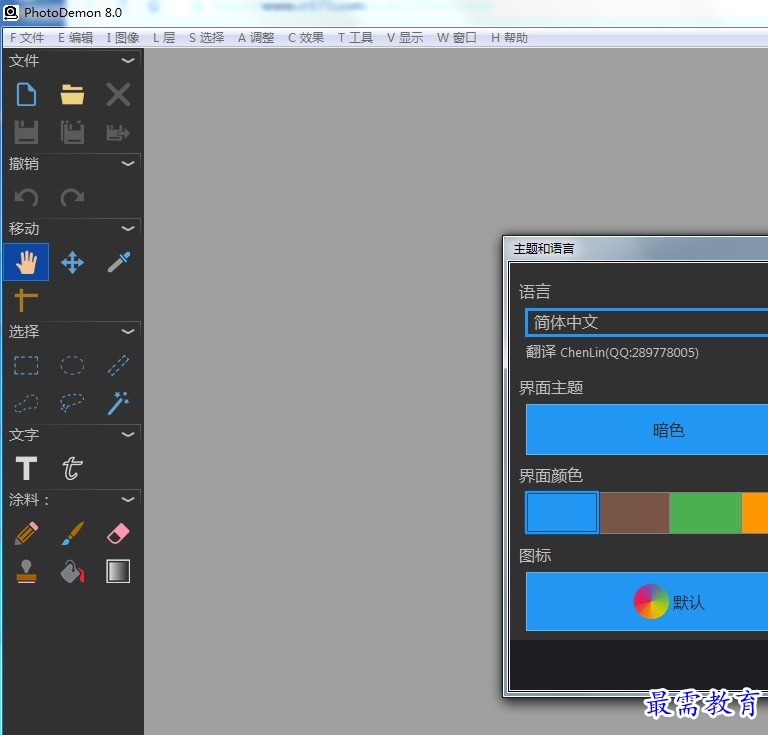768x735 pixels.
Task: Pick the green interface color swatch
Action: pos(705,512)
